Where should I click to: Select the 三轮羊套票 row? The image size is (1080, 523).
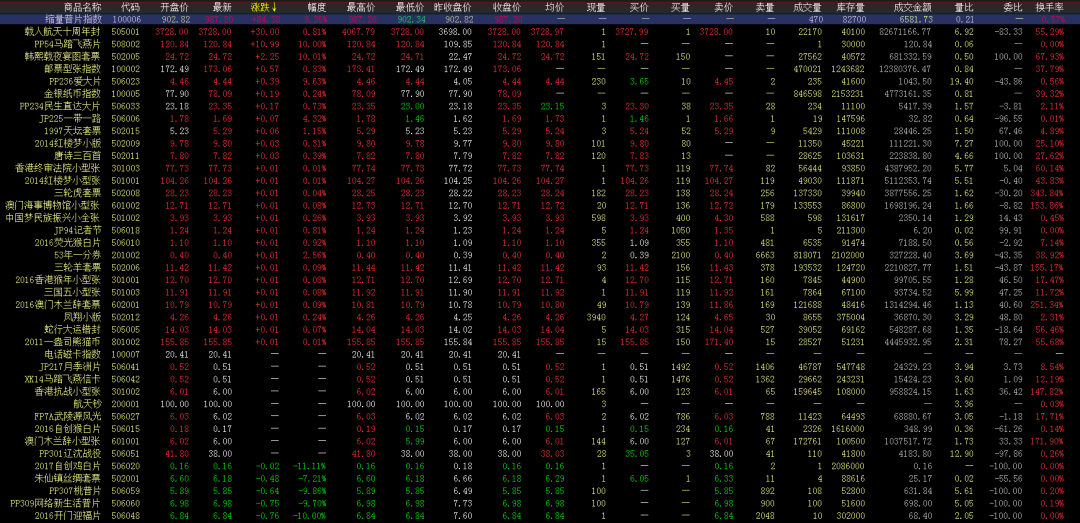[x=540, y=267]
